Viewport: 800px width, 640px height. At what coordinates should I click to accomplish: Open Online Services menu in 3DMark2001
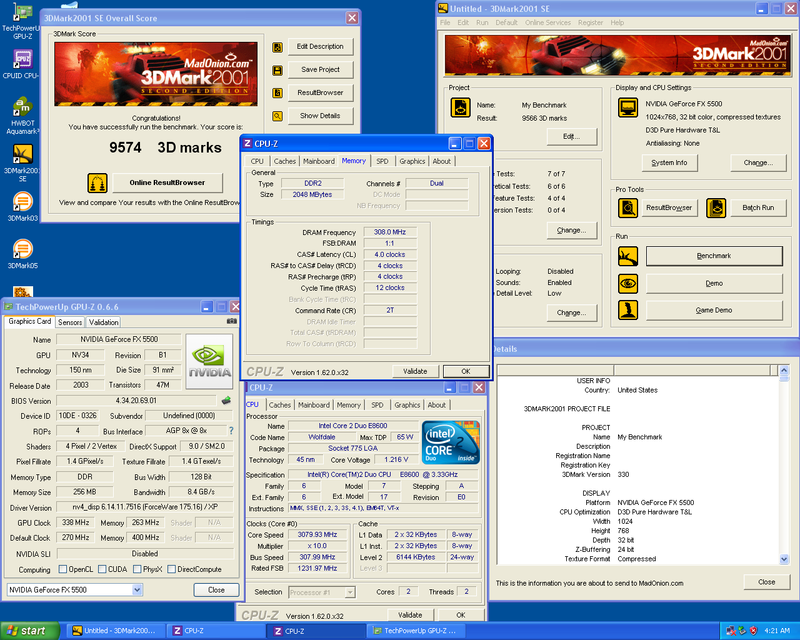click(x=548, y=22)
